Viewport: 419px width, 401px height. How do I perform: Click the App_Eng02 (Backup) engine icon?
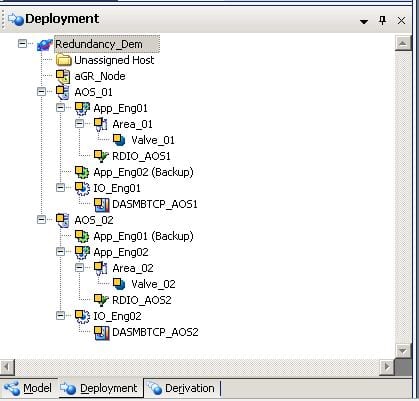click(x=82, y=172)
